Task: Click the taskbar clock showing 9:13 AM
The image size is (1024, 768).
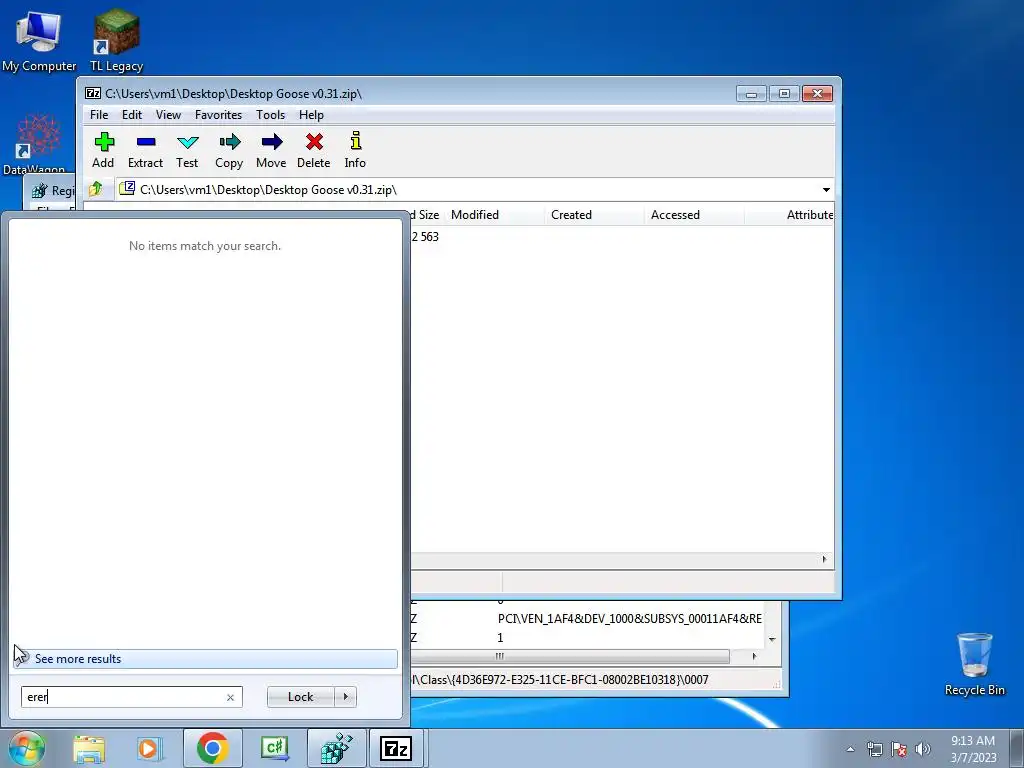Action: [972, 749]
